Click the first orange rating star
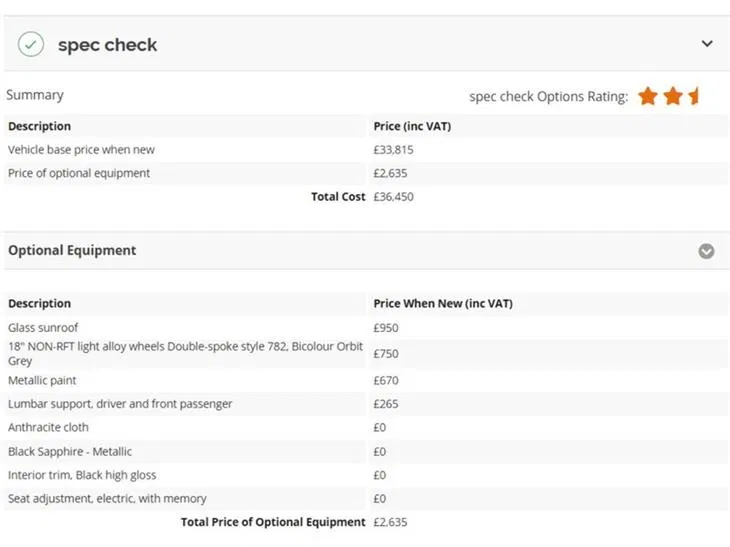Screen dimensions: 730x547 (648, 96)
